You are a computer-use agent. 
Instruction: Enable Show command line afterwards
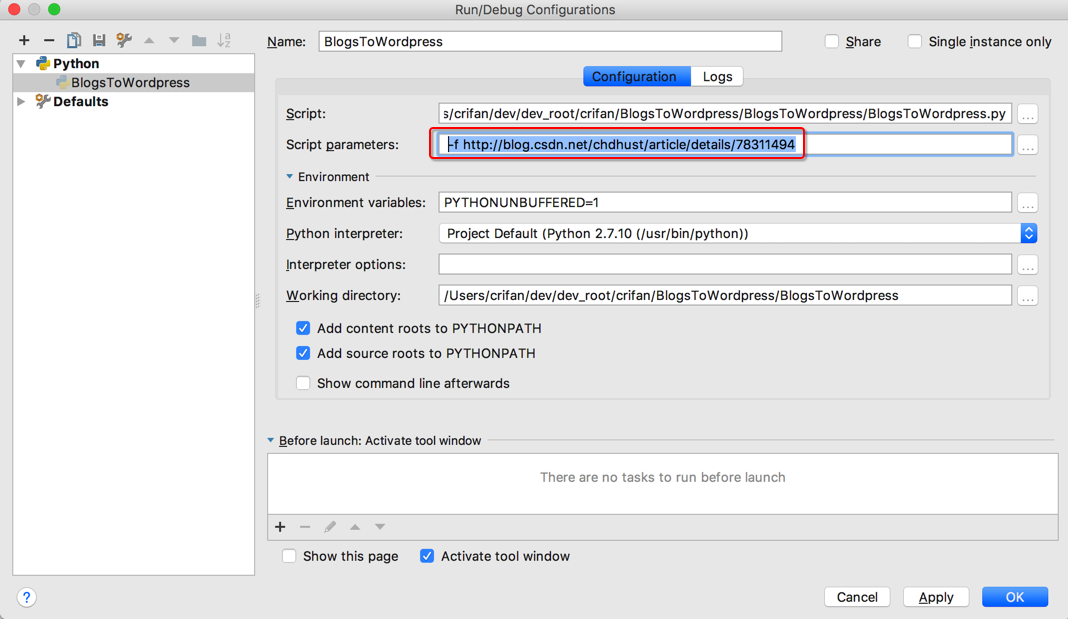303,383
